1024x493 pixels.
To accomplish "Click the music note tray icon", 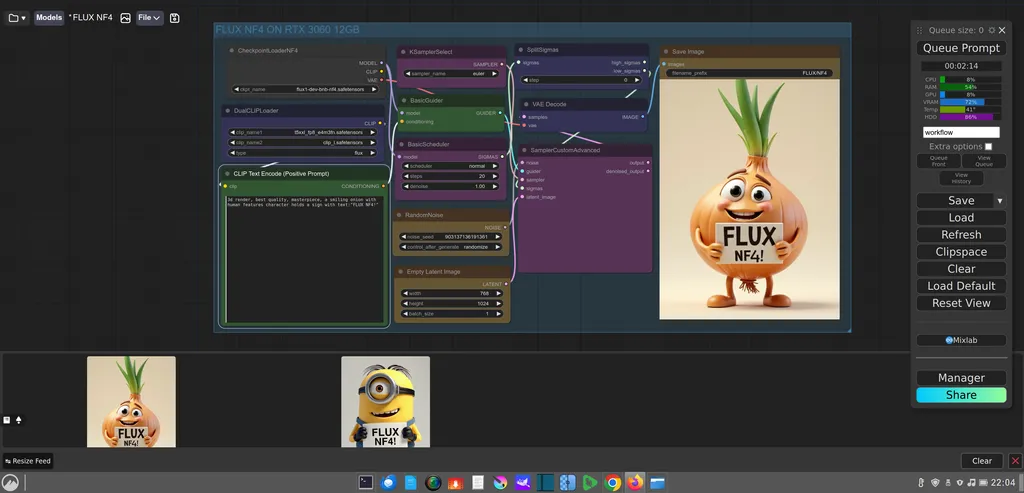I will (972, 483).
